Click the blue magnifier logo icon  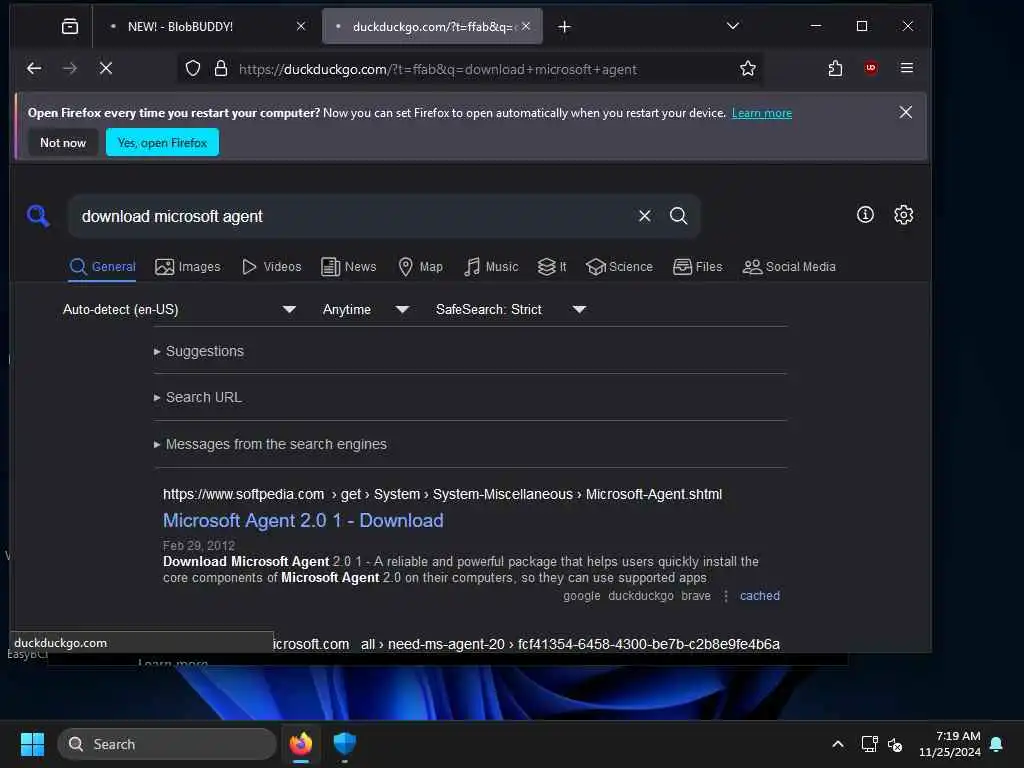coord(38,216)
